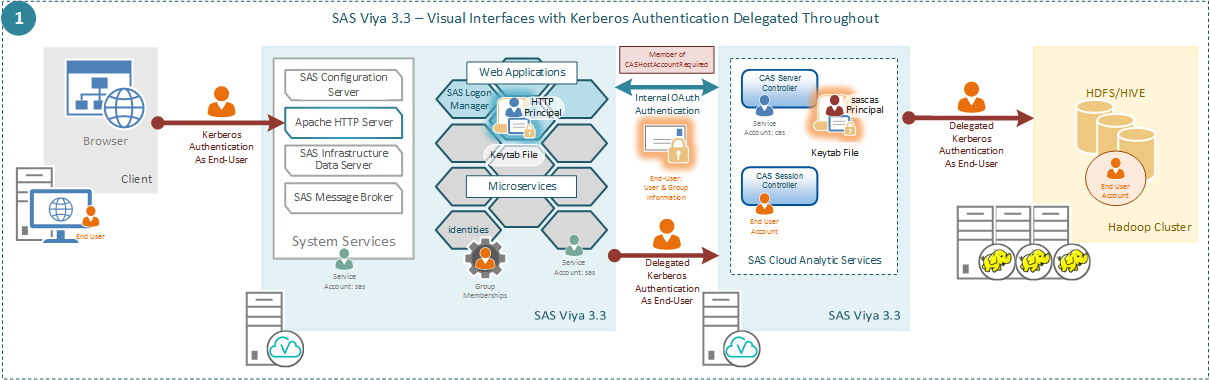Click the Microservices label box
1210x380 pixels.
(x=521, y=186)
